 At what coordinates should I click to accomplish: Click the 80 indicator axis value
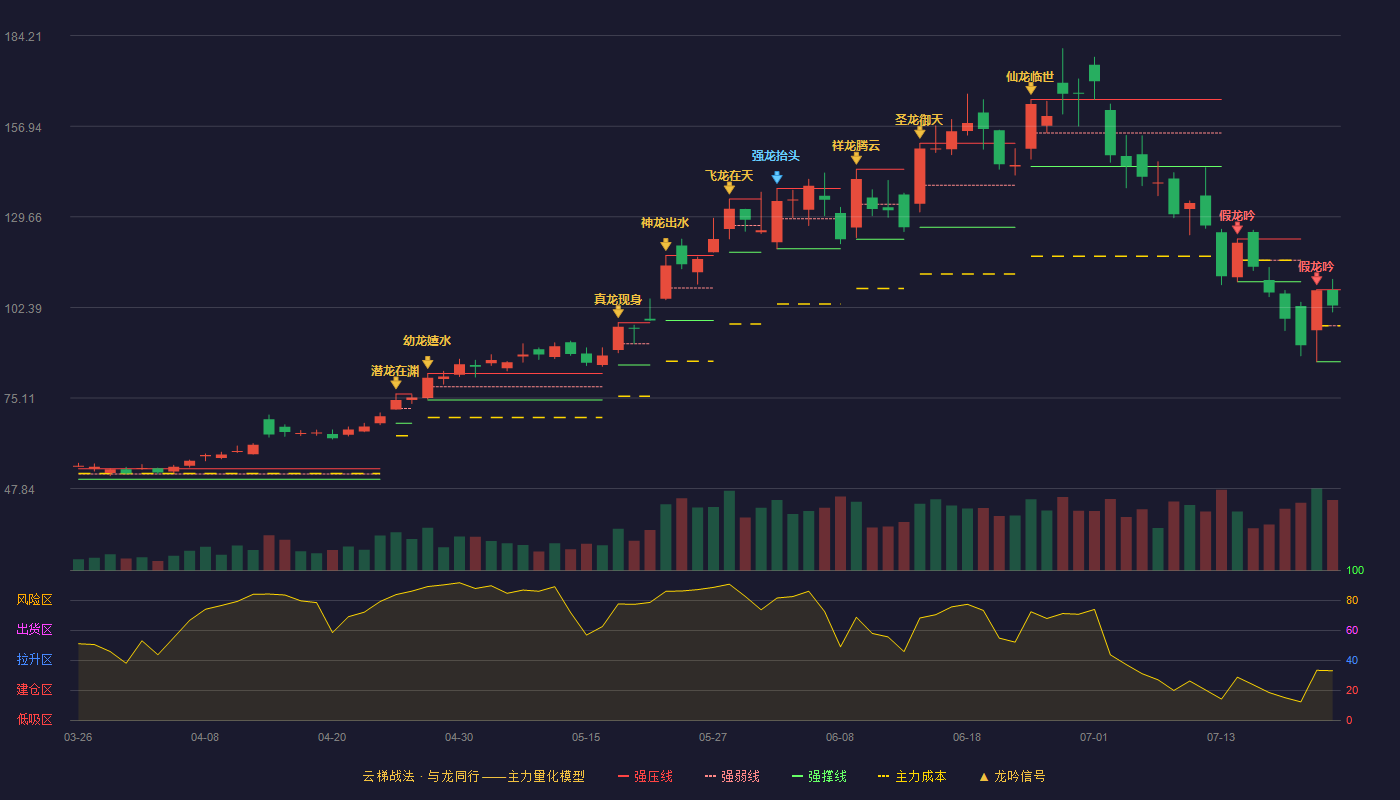click(x=1352, y=601)
